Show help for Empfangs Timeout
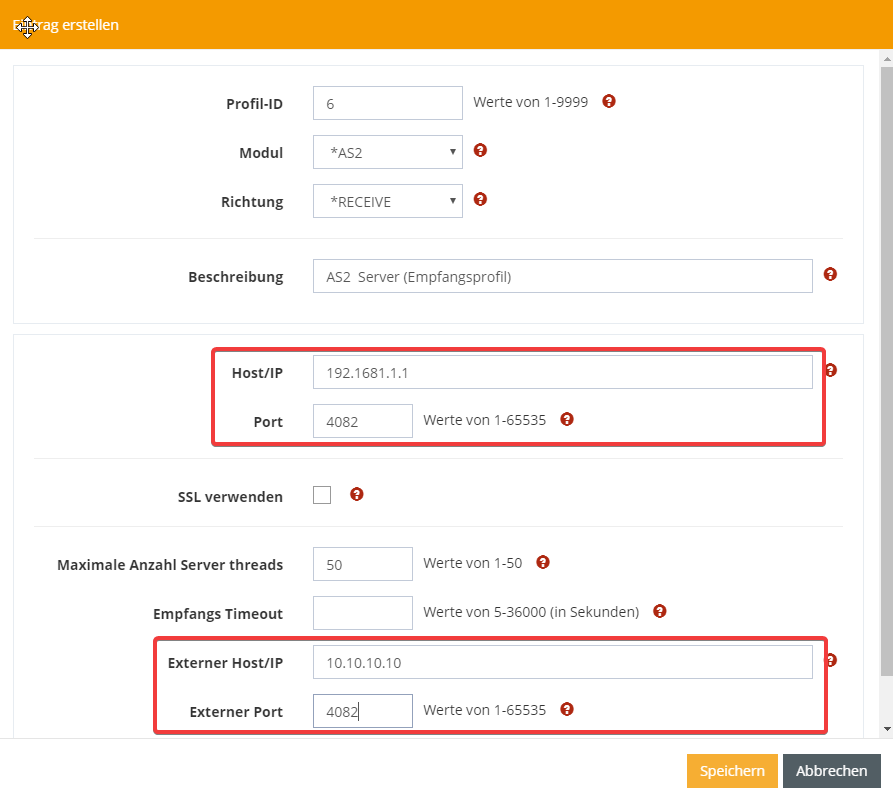Viewport: 893px width, 801px height. coord(660,611)
